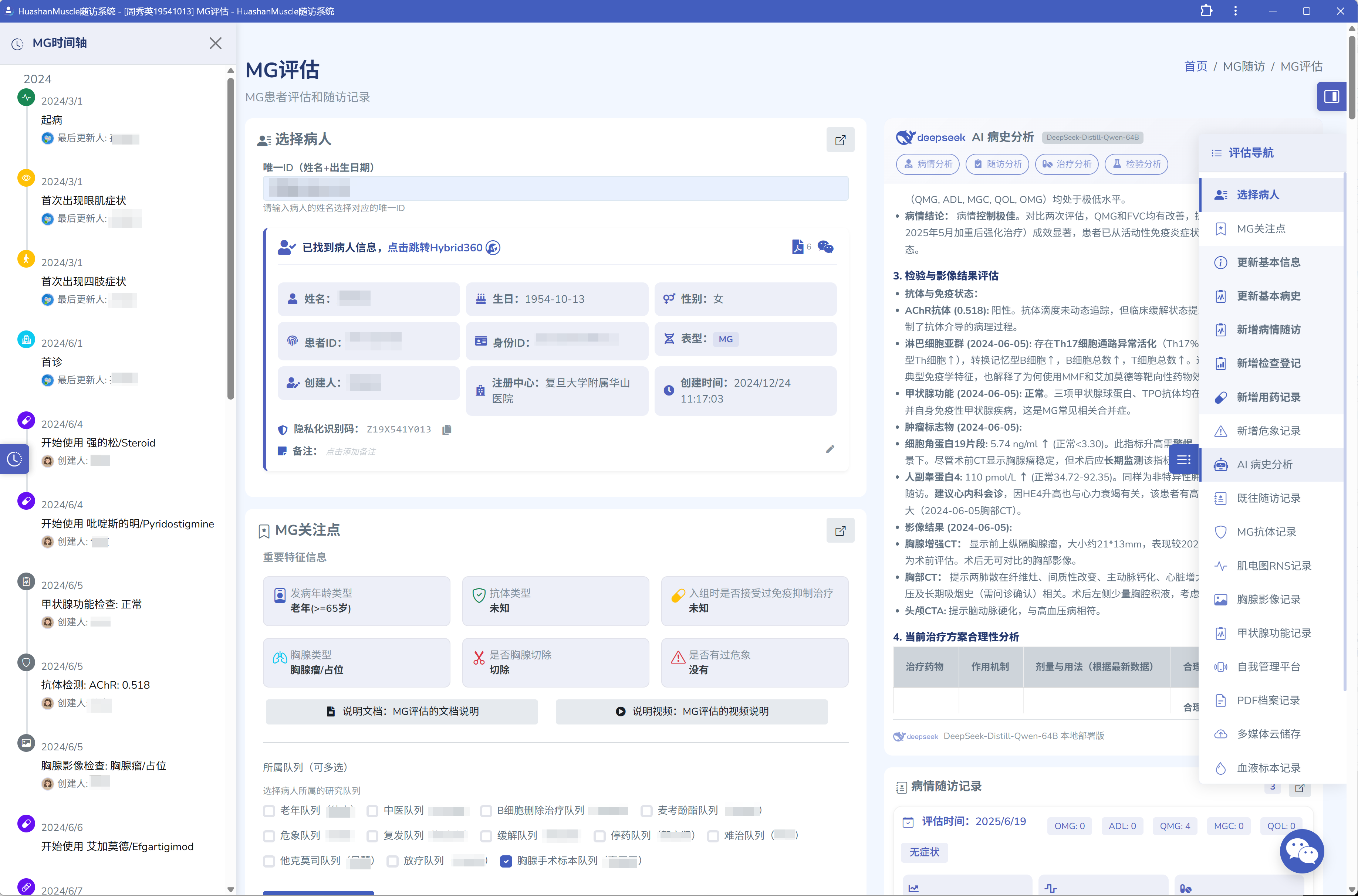This screenshot has width=1358, height=896.
Task: Open 病情随访记录 in new window
Action: (1300, 788)
